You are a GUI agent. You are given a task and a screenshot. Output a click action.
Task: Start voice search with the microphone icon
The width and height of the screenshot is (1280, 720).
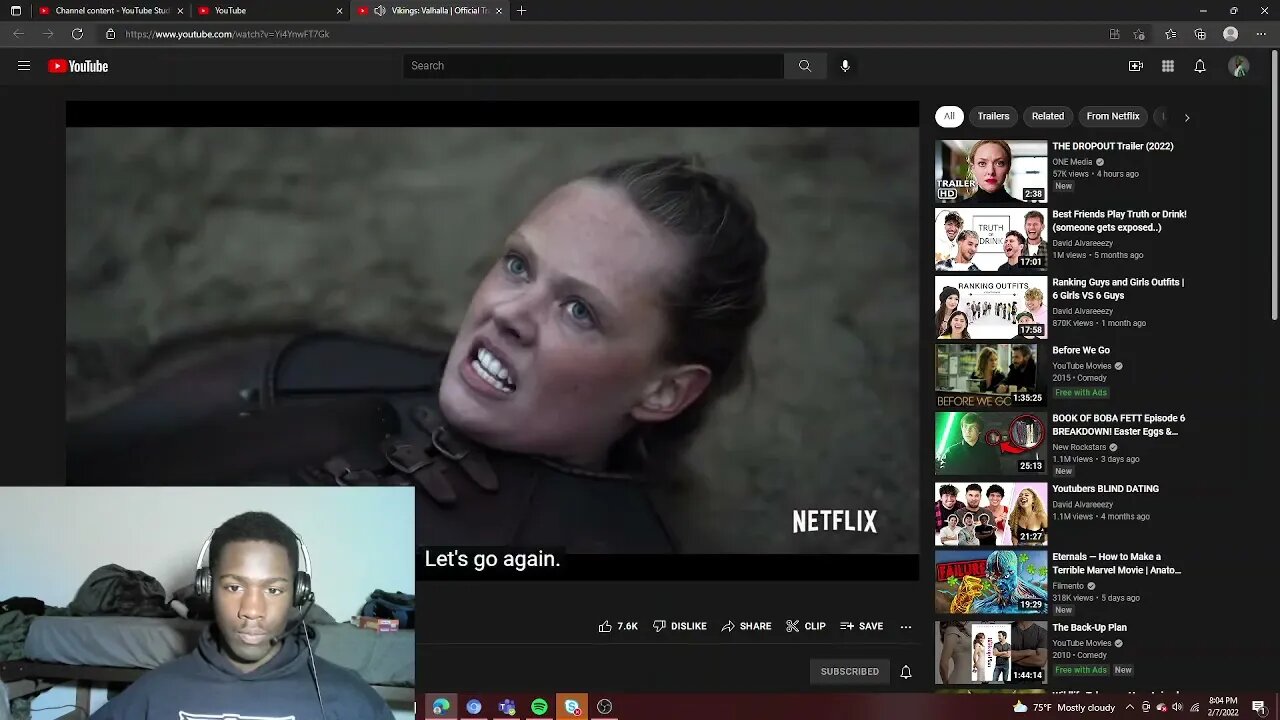point(845,66)
